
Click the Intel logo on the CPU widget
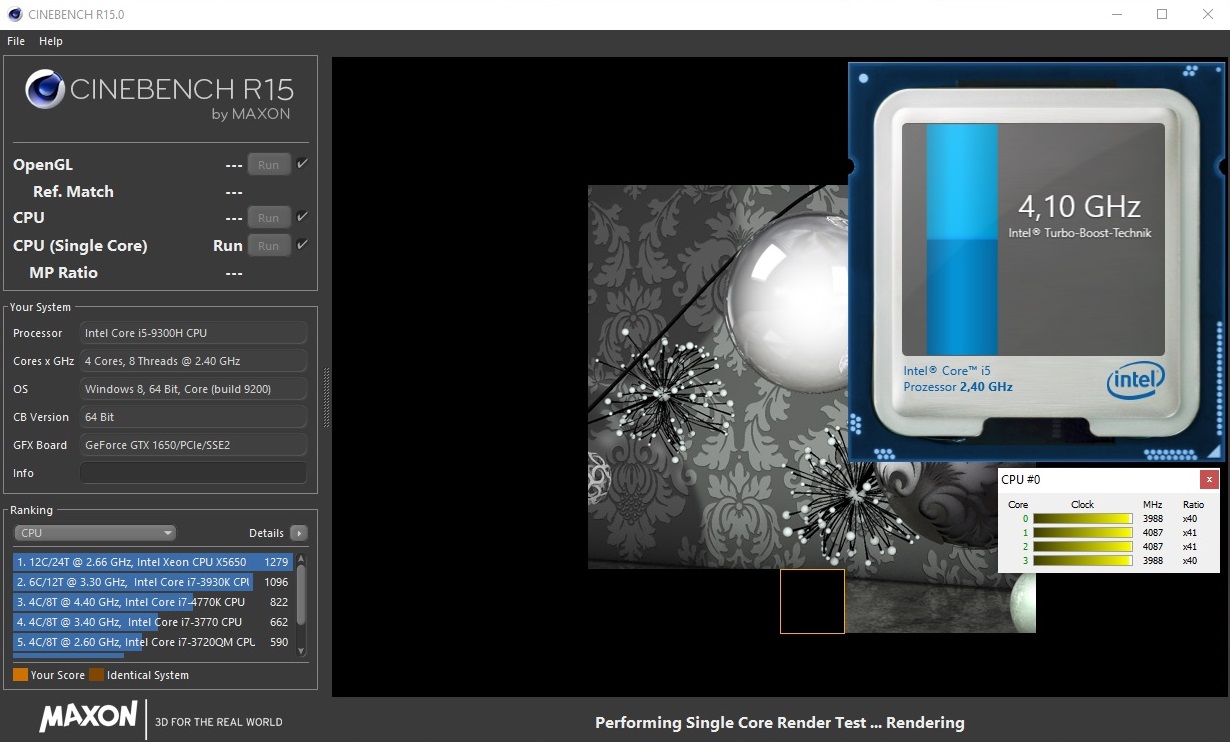pos(1135,380)
